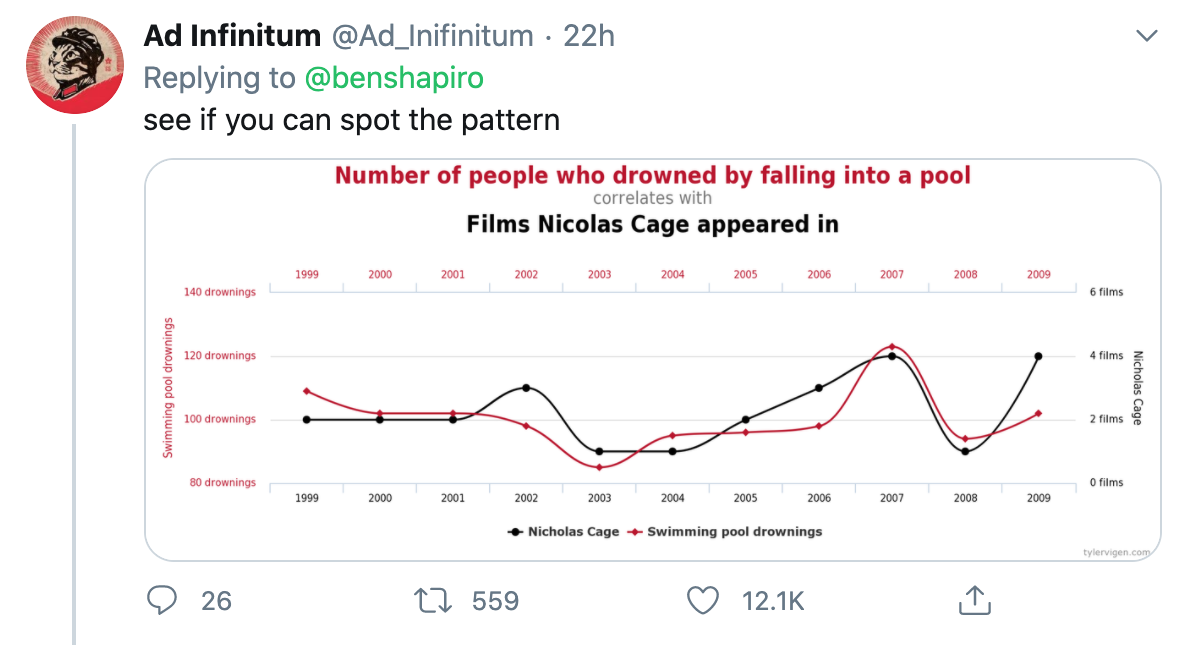The height and width of the screenshot is (645, 1191).
Task: View the 12.1K likes count
Action: click(x=772, y=601)
